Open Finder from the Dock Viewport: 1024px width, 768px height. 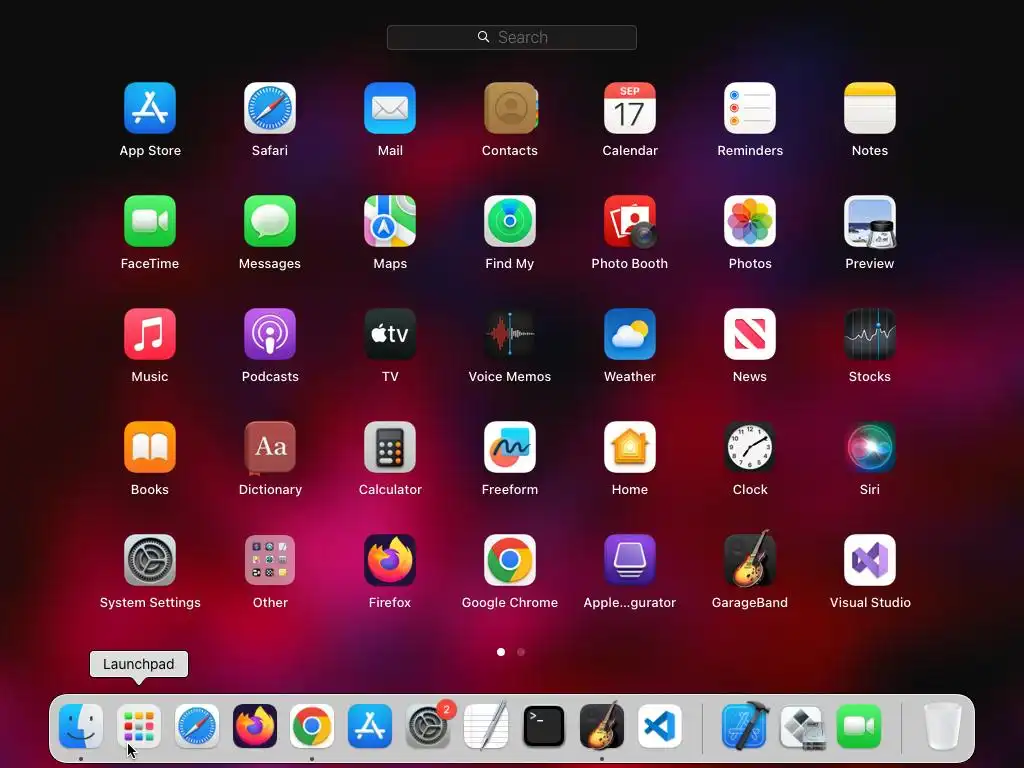point(81,726)
